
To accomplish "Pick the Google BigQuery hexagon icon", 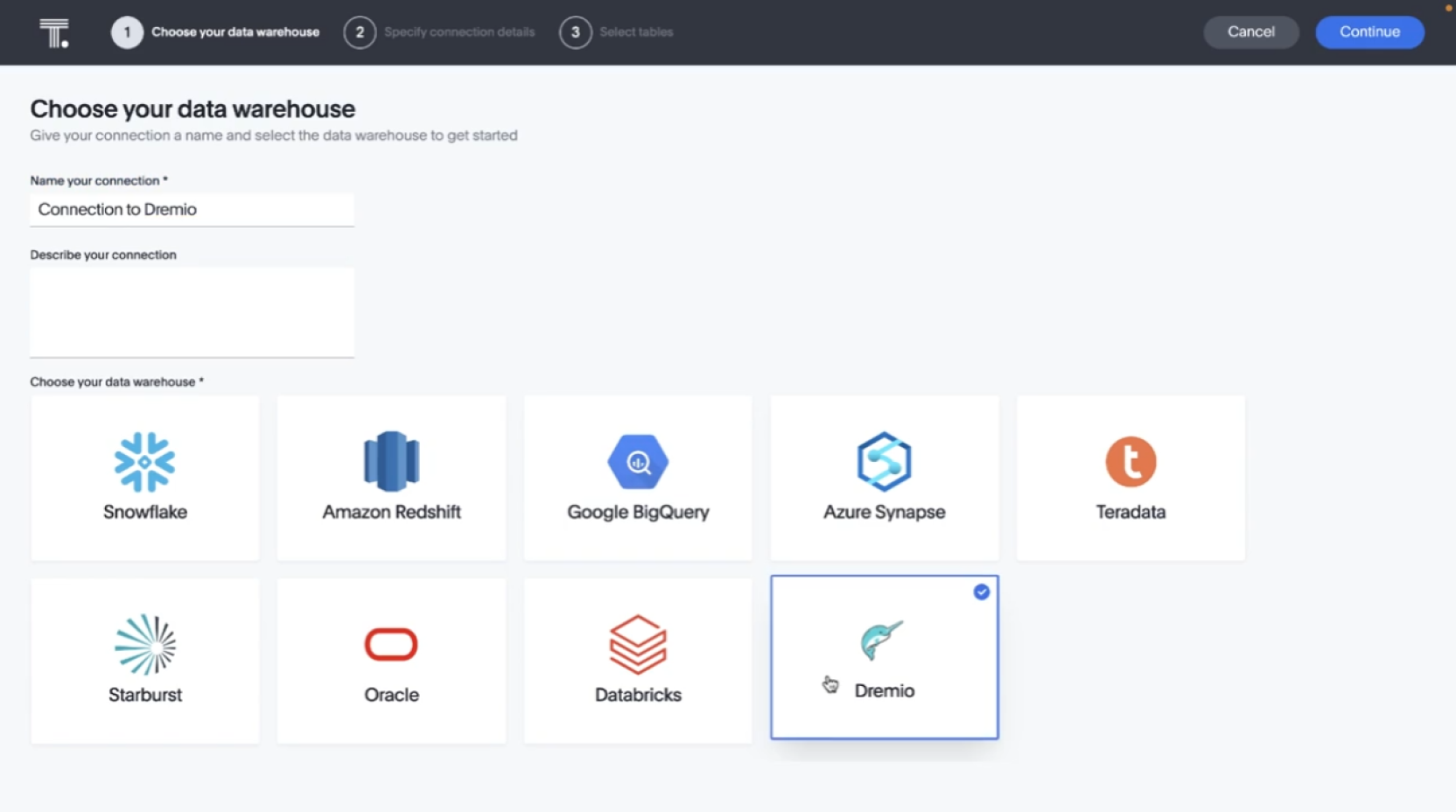I will pyautogui.click(x=638, y=462).
